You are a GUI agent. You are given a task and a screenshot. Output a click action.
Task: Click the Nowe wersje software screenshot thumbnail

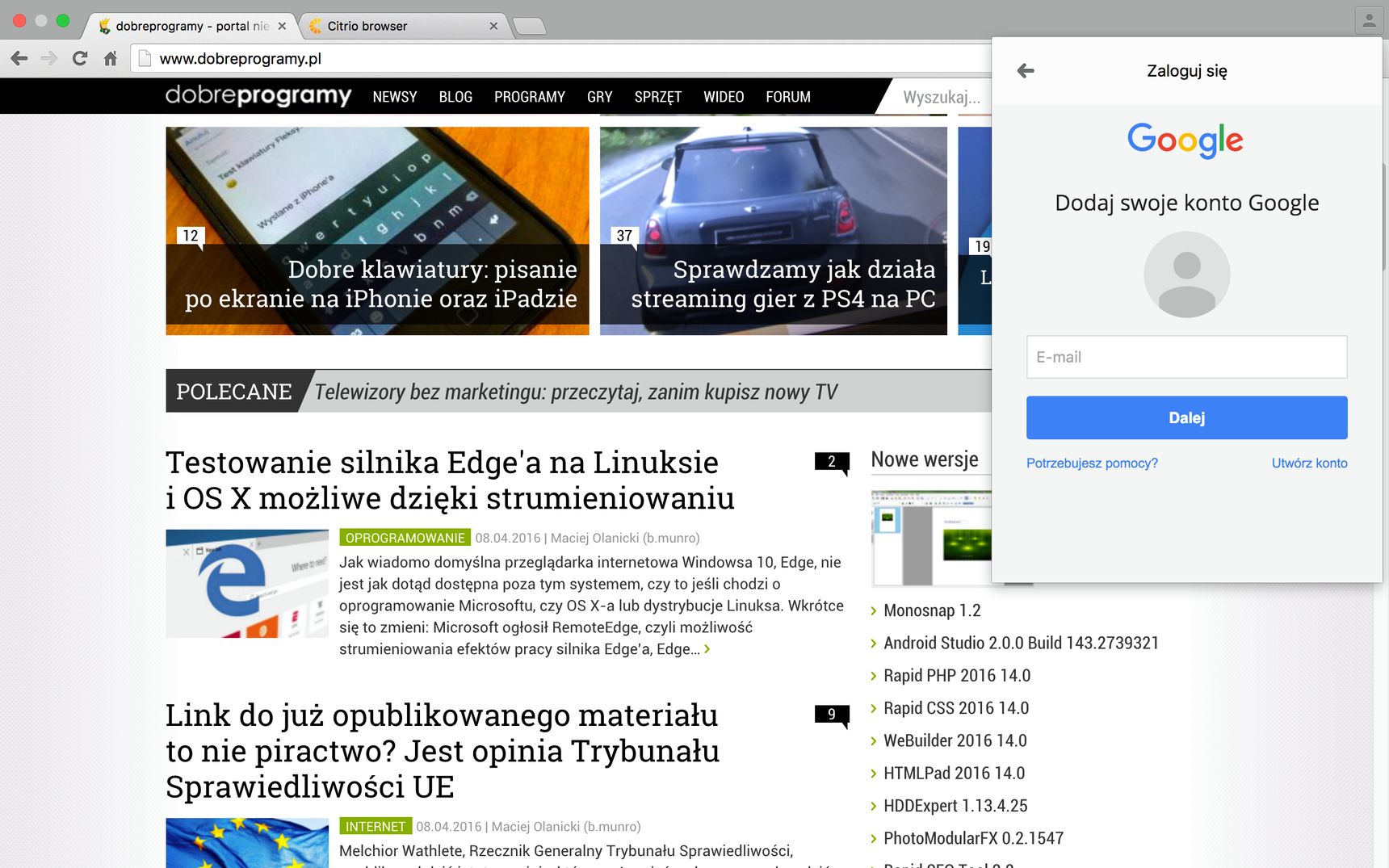(931, 538)
